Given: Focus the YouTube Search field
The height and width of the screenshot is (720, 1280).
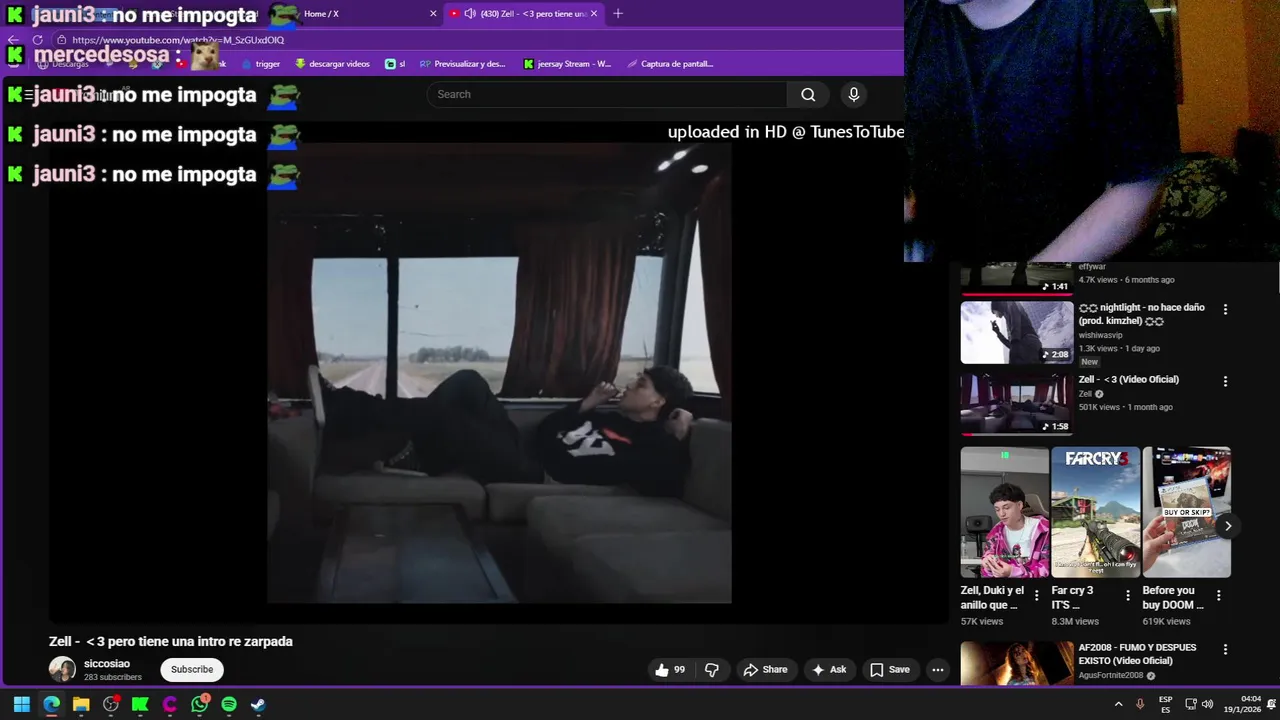Looking at the screenshot, I should coord(607,94).
